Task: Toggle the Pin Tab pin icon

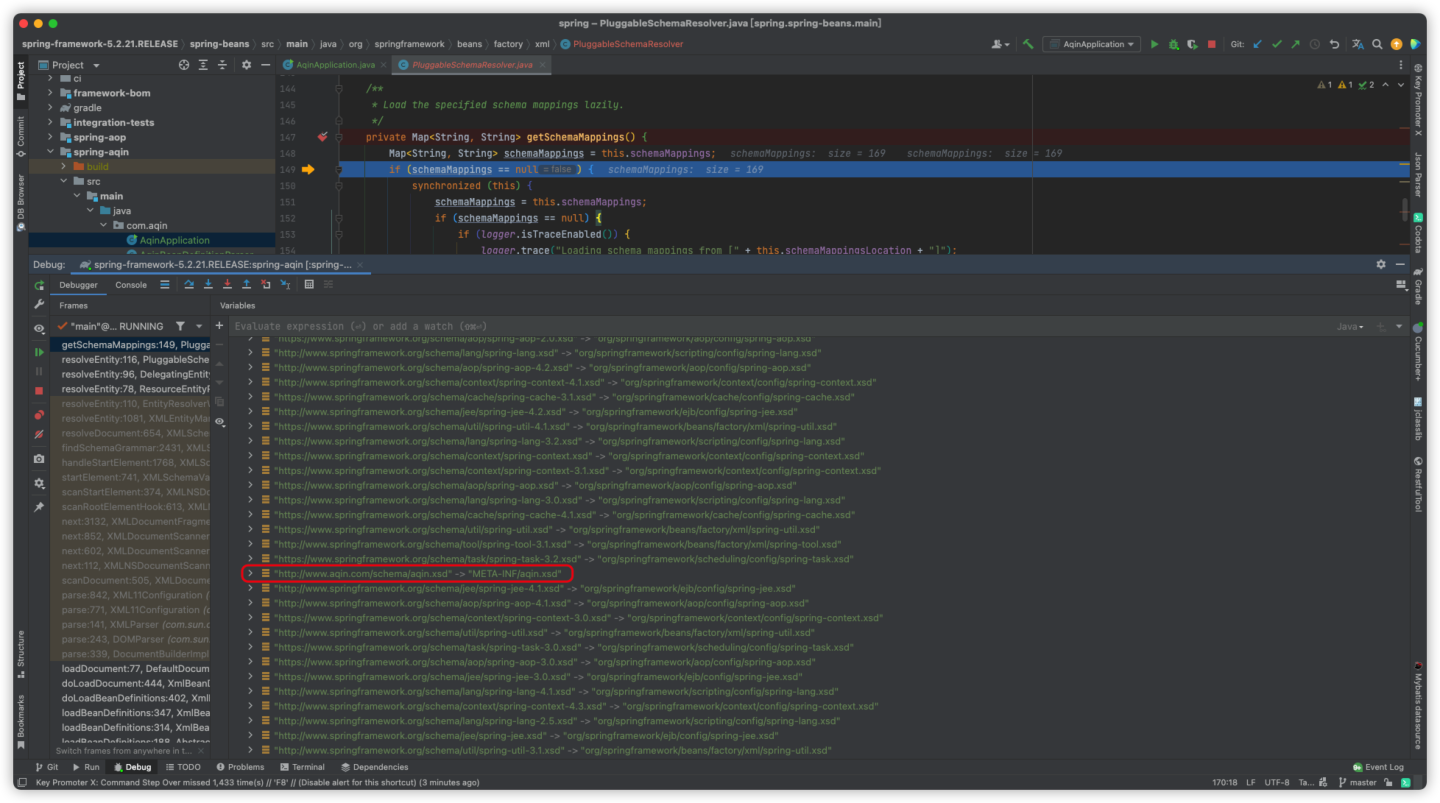Action: coord(39,507)
